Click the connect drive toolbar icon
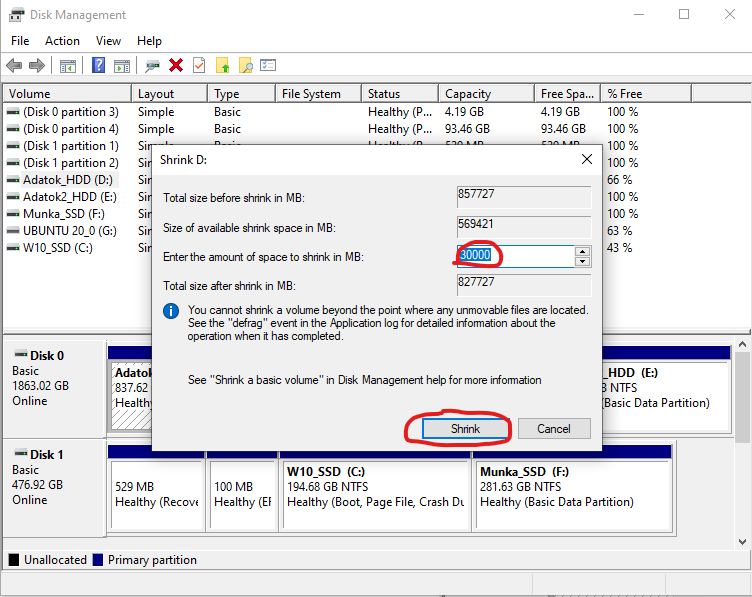Viewport: 752px width, 597px height. 152,65
